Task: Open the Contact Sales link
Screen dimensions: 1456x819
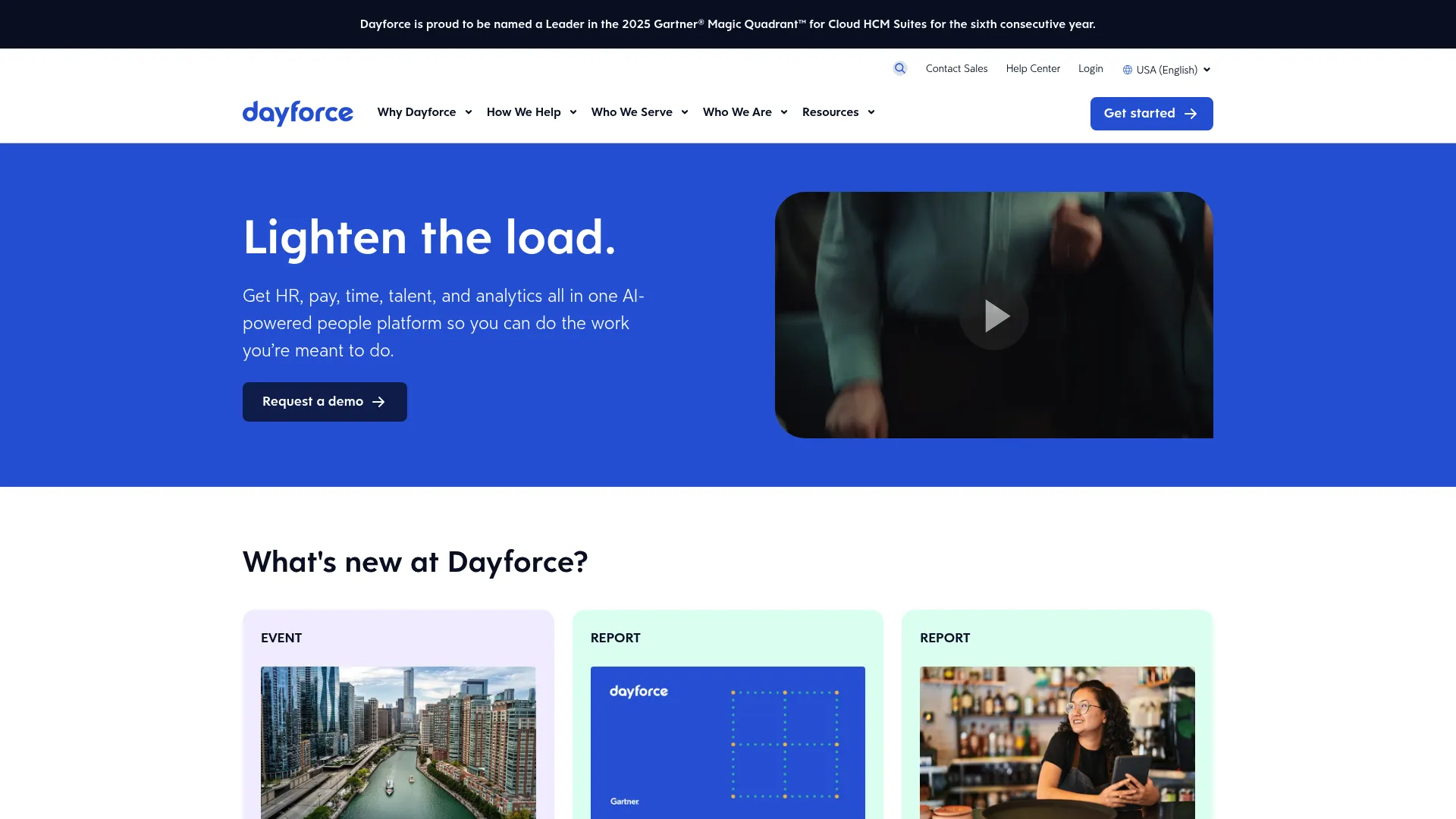Action: (956, 68)
